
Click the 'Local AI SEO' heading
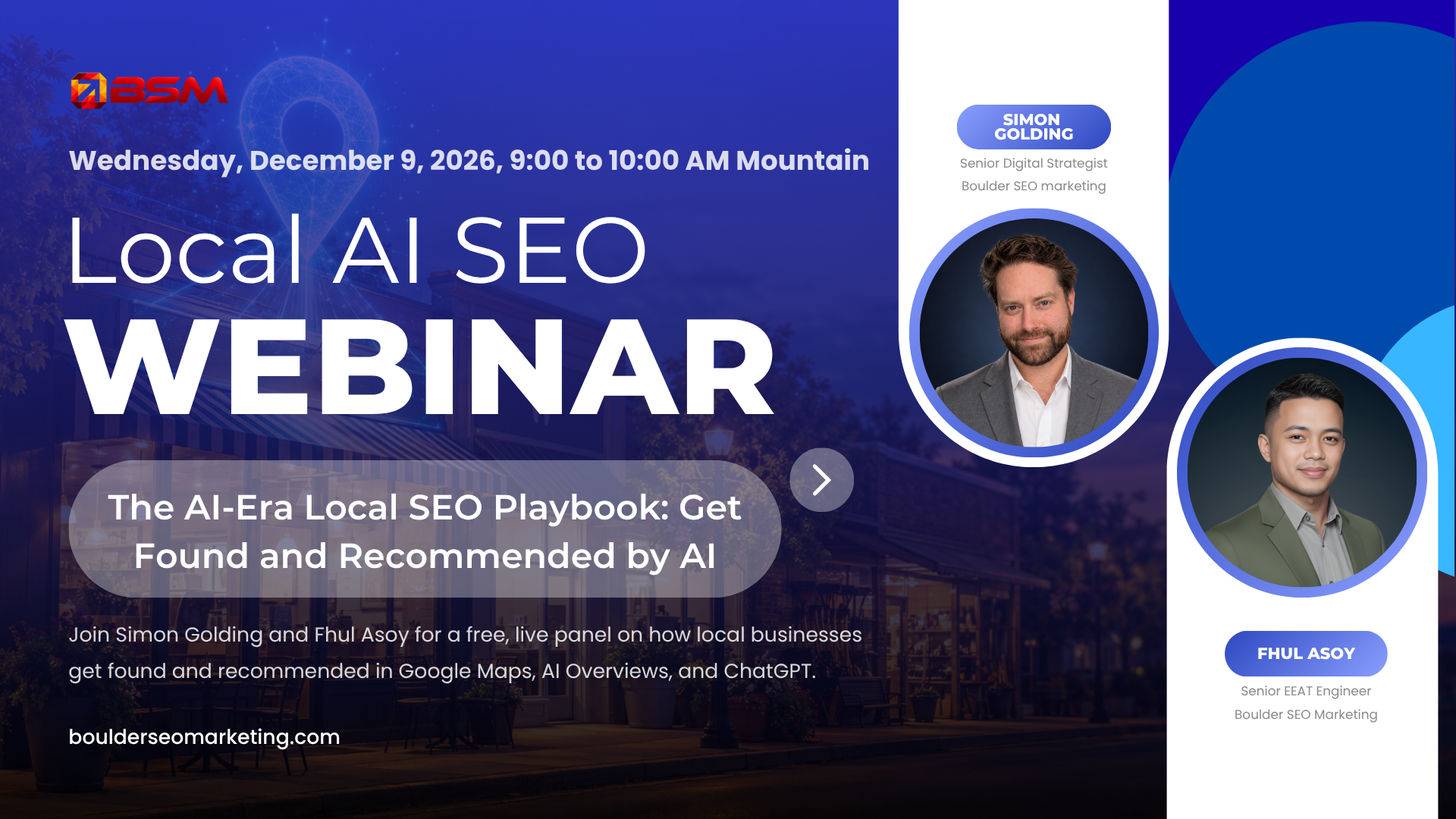click(x=356, y=250)
